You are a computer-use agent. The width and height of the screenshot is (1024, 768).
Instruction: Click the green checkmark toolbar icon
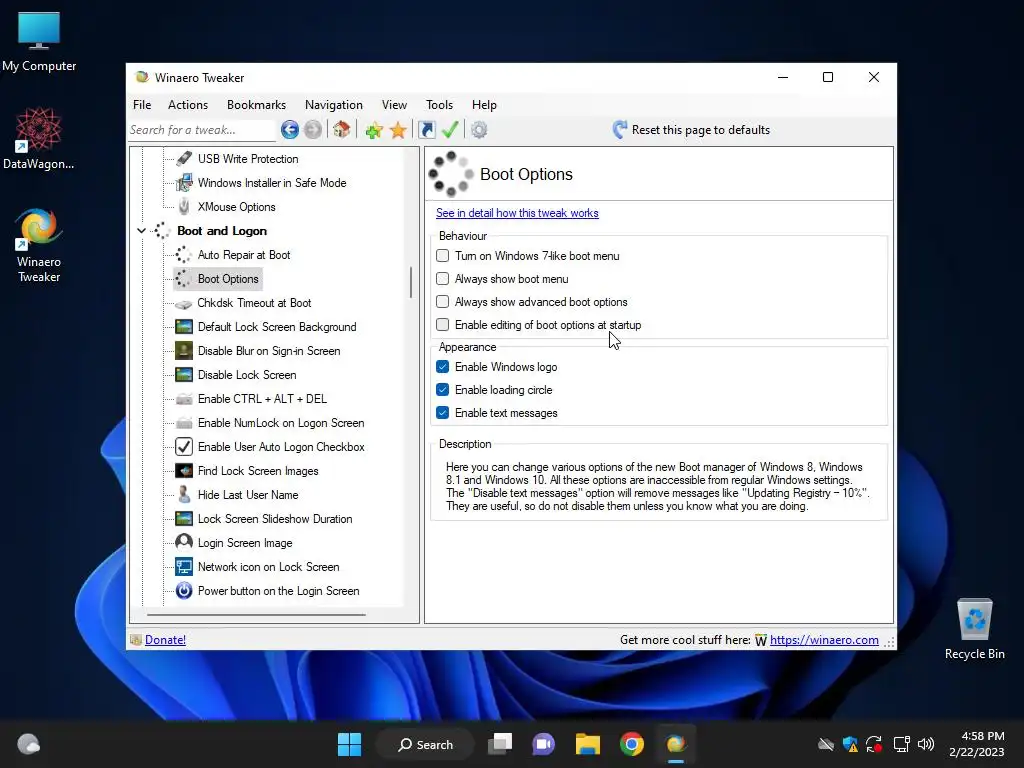tap(450, 130)
